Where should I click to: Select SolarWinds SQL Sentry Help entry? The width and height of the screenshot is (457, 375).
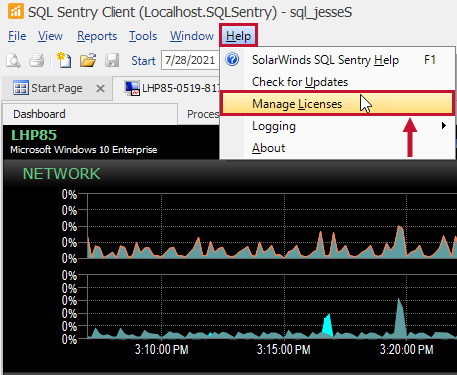pyautogui.click(x=337, y=60)
